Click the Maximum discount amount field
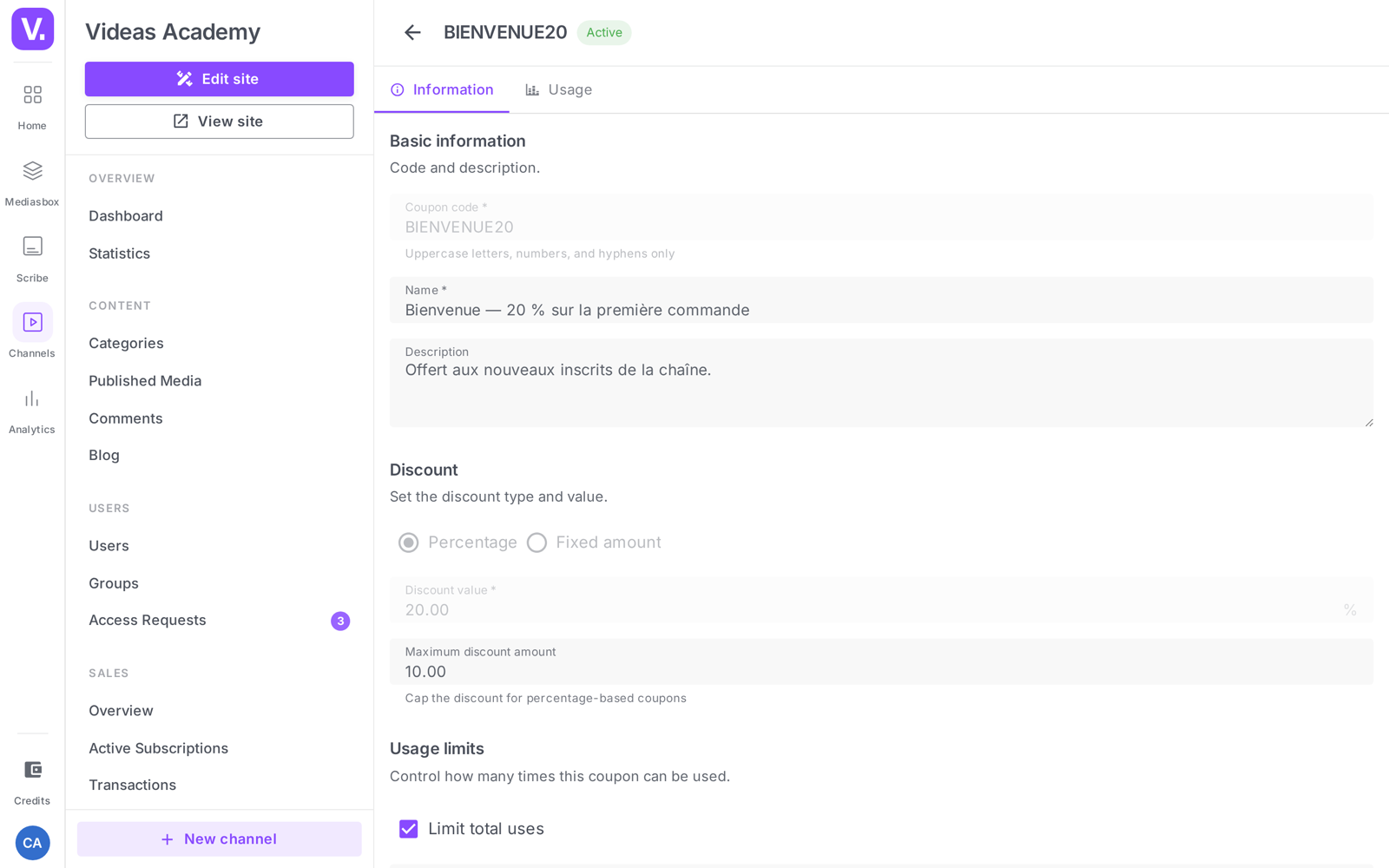1389x868 pixels. [881, 661]
